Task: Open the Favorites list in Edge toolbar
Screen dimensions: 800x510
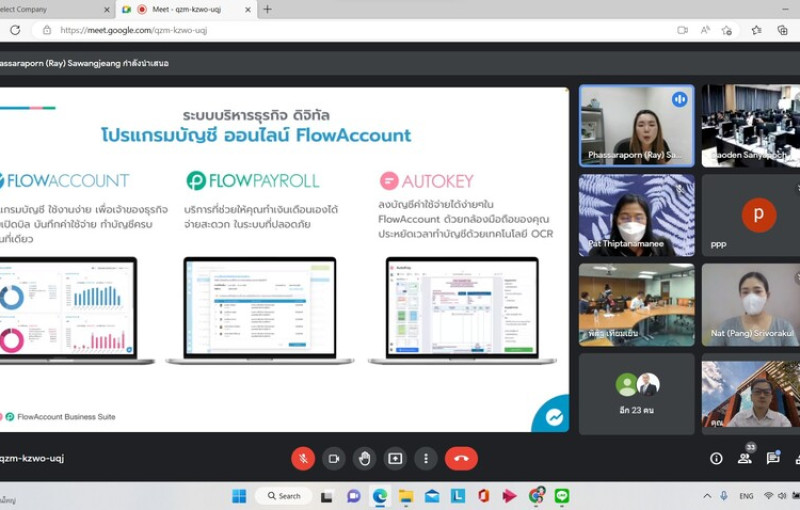Action: pos(757,30)
